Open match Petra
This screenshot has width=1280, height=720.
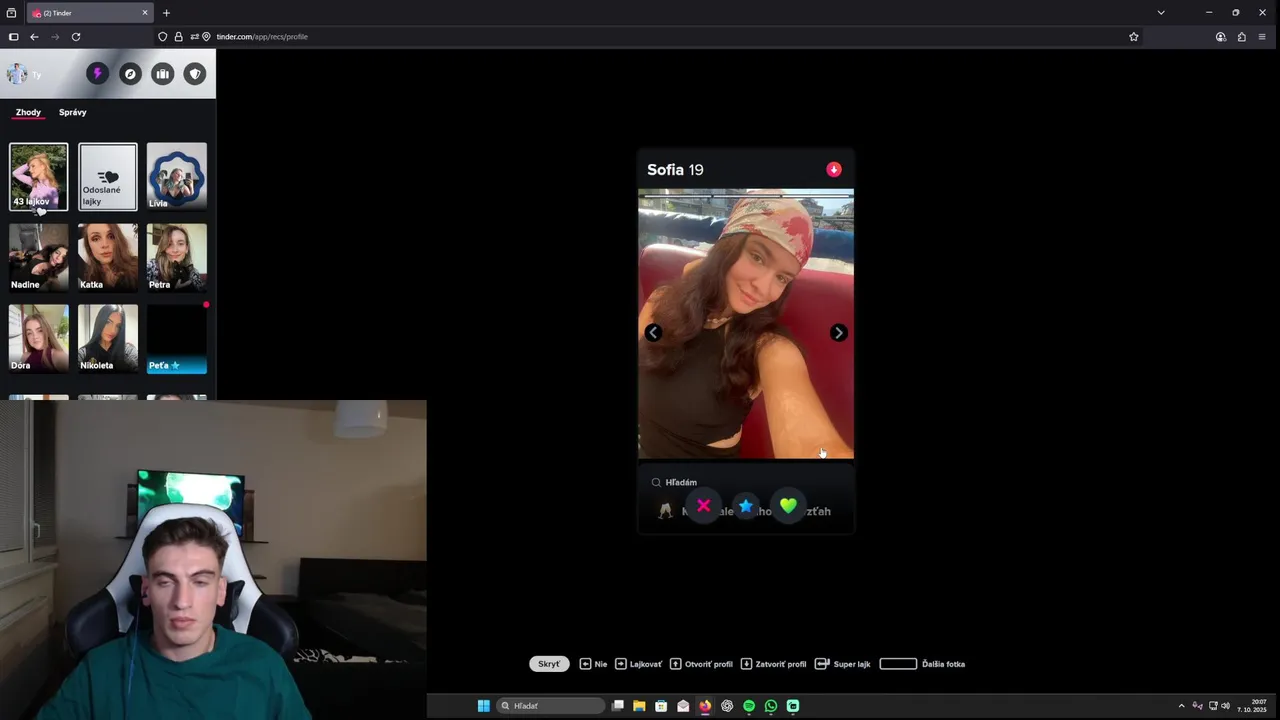pos(177,257)
